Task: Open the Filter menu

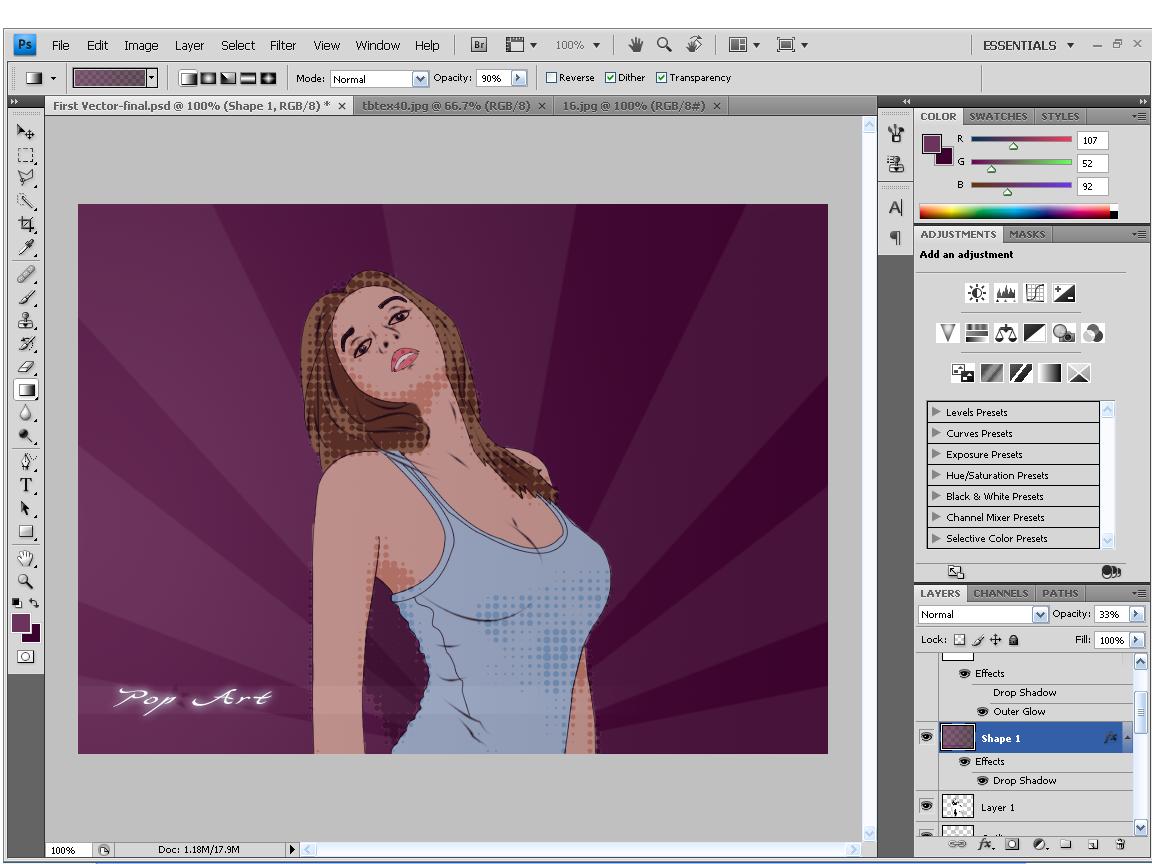Action: click(x=283, y=45)
